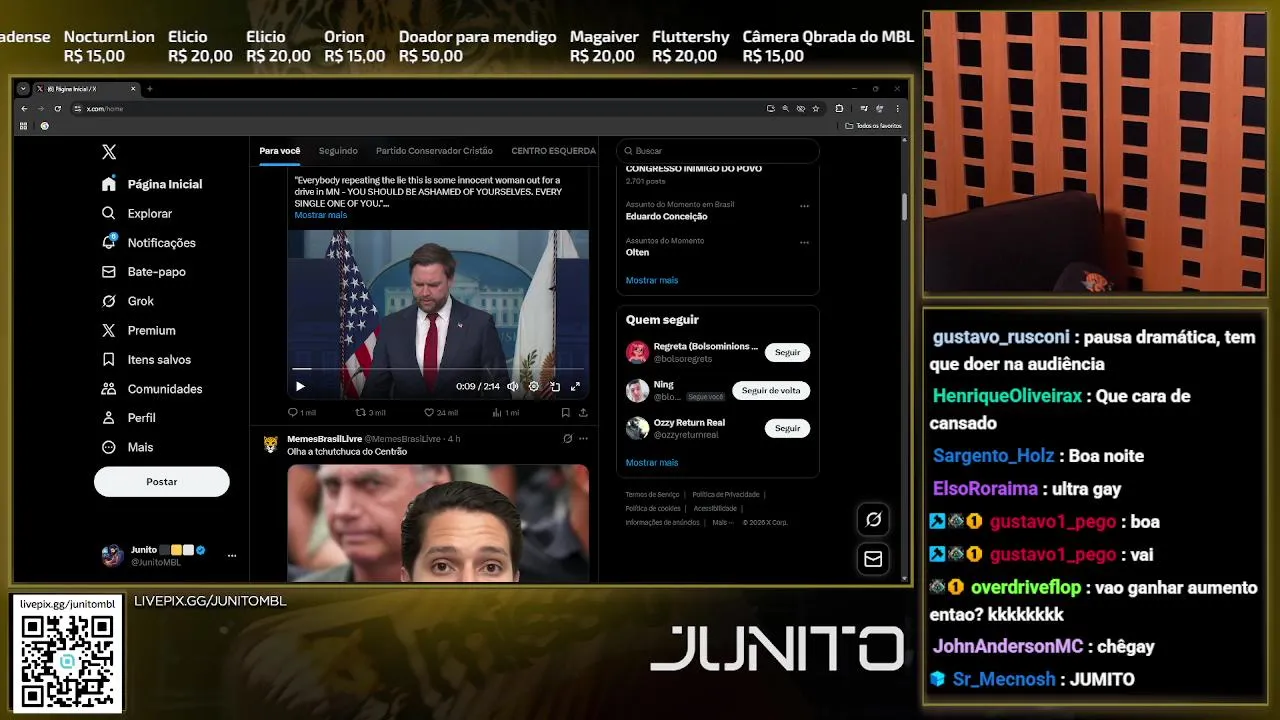Screen dimensions: 1280x720
Task: Open Premium in the sidebar
Action: pyautogui.click(x=138, y=330)
